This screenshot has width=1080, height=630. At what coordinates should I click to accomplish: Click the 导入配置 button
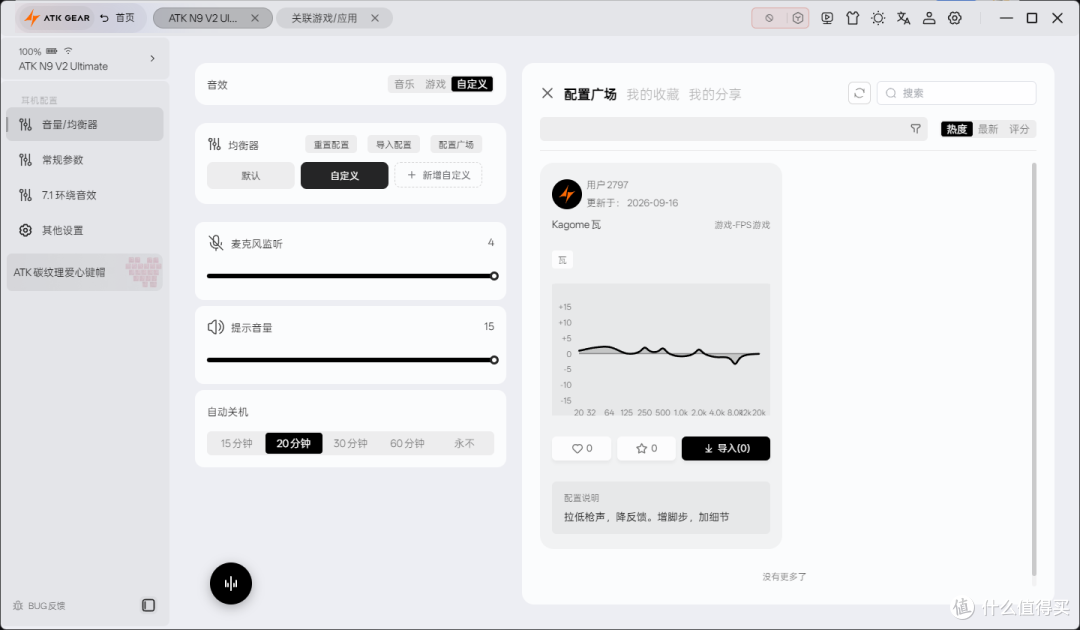(393, 145)
